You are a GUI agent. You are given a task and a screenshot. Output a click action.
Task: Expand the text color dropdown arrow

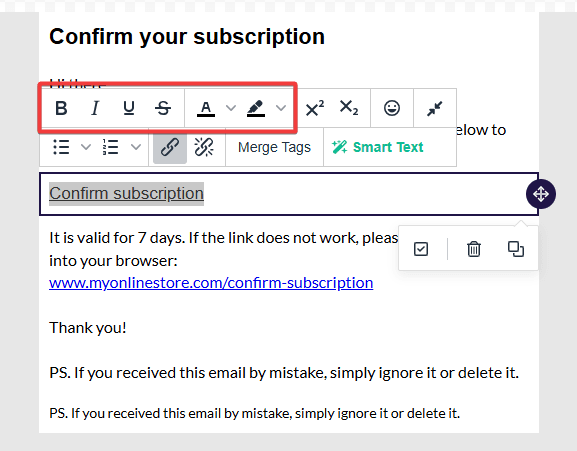[x=231, y=108]
